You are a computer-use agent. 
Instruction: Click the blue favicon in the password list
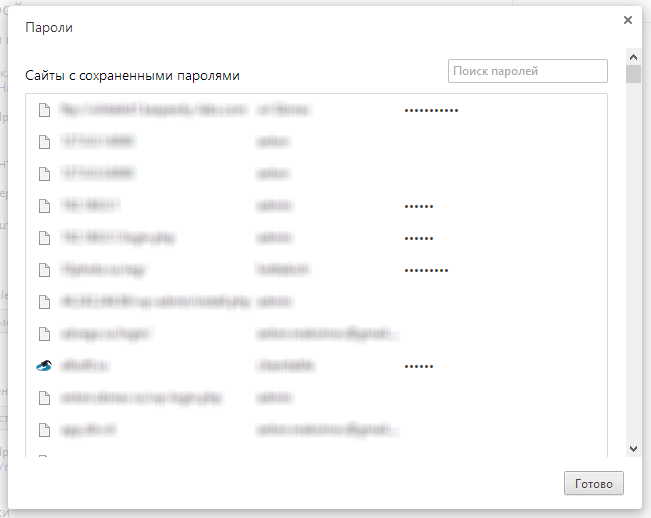(43, 366)
